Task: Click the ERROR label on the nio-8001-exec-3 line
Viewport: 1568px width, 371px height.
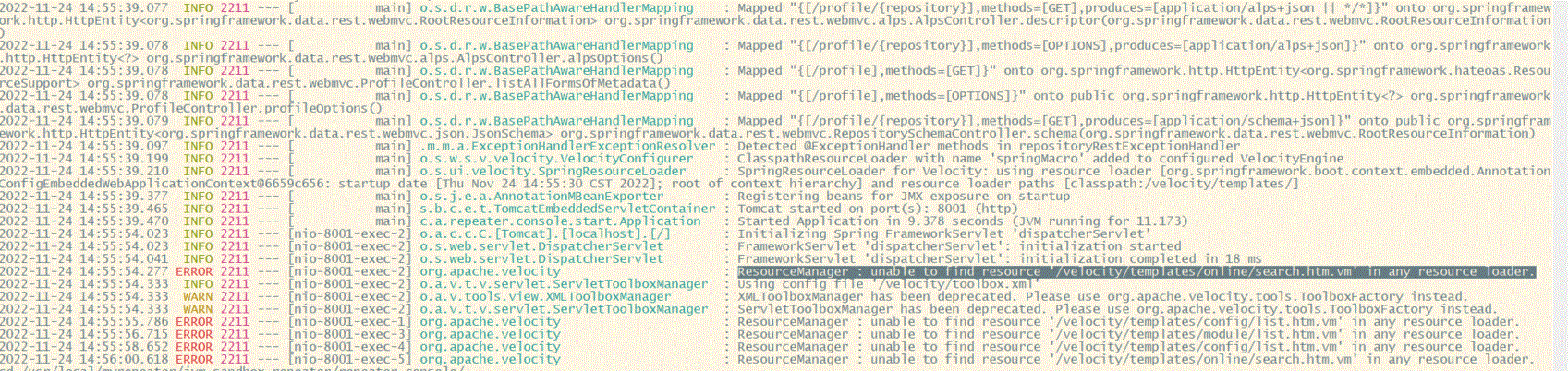Action: point(194,335)
